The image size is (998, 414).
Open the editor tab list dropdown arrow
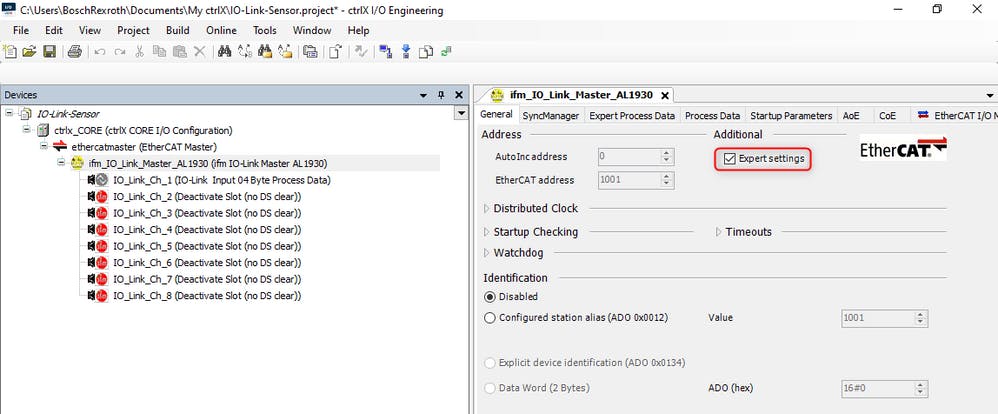990,96
